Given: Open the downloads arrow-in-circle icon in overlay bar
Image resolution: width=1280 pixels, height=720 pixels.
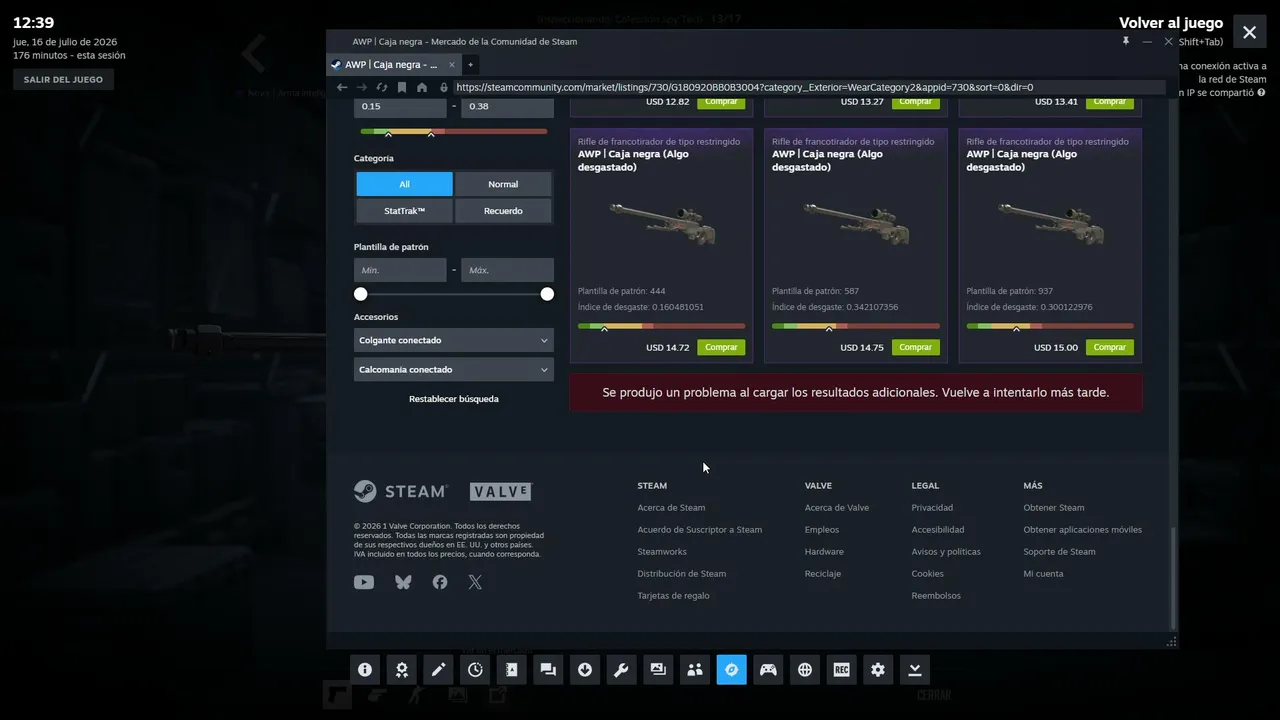Looking at the screenshot, I should point(585,669).
